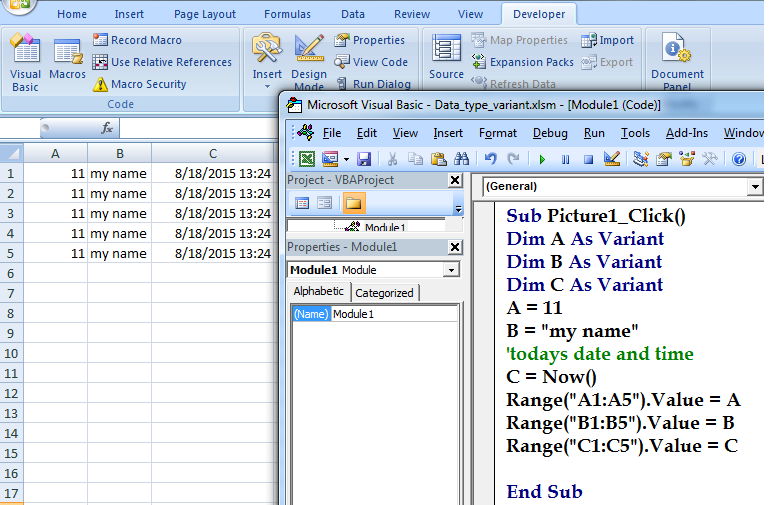This screenshot has width=769, height=505.
Task: Open the VBA Format menu
Action: 498,133
